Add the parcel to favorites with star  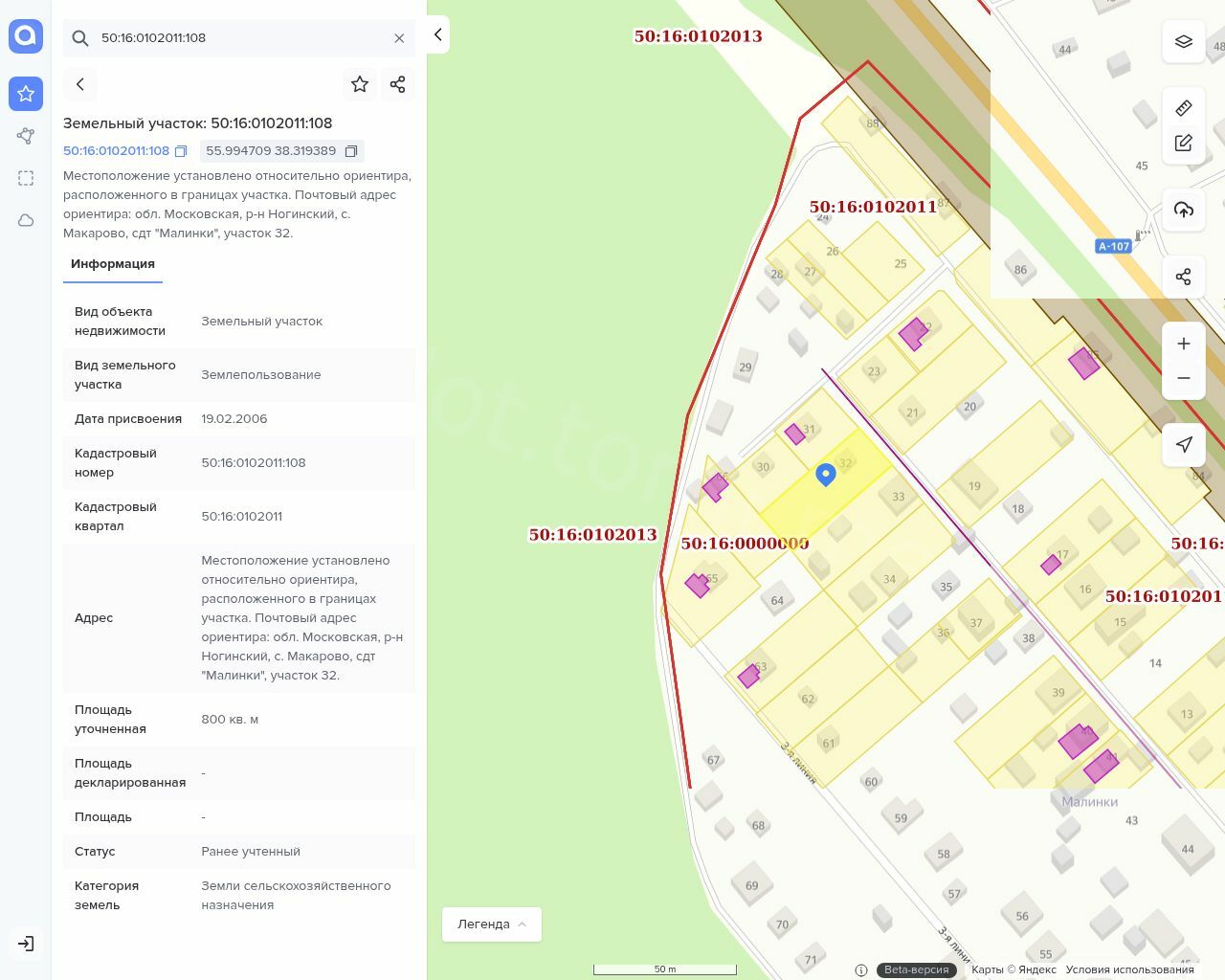click(x=360, y=84)
